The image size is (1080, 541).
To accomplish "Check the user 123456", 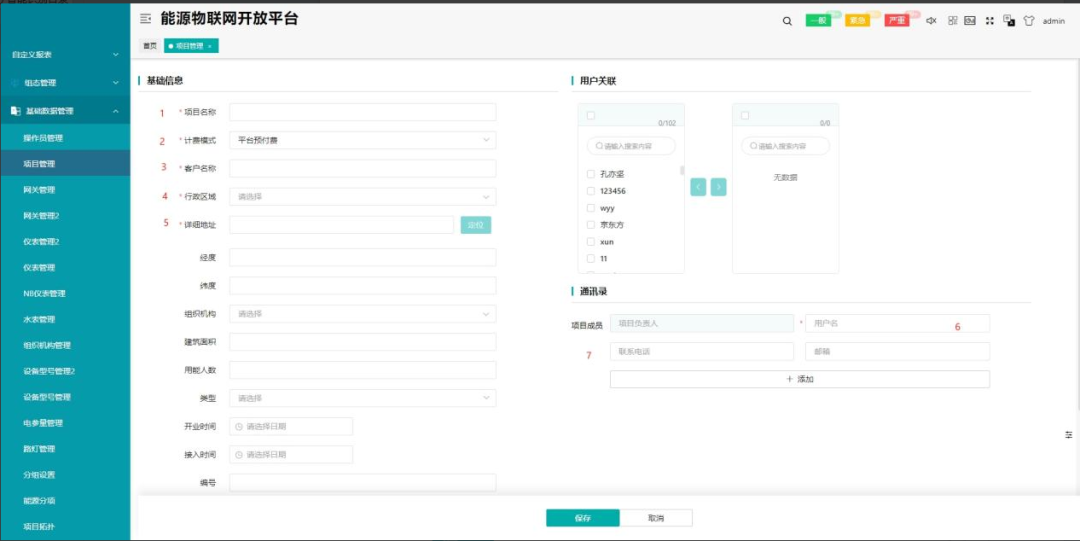I will pos(591,191).
